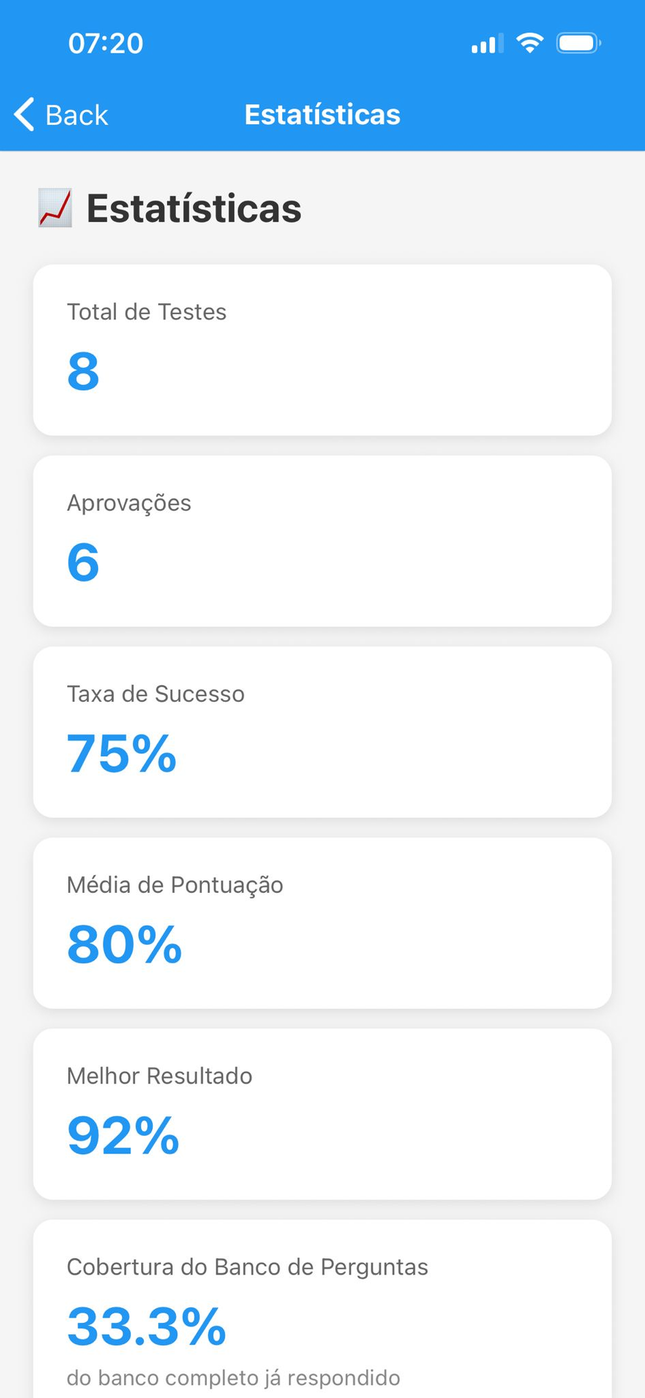Tap the chart emoji beside the Estatísticas heading

(x=54, y=208)
